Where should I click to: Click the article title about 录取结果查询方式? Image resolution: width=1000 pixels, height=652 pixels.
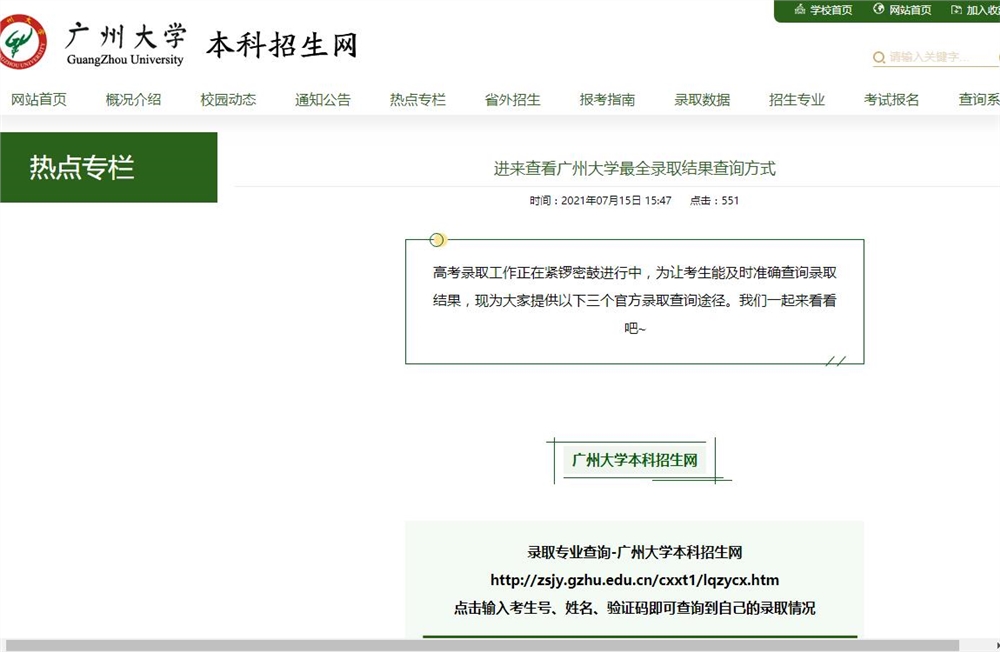635,168
